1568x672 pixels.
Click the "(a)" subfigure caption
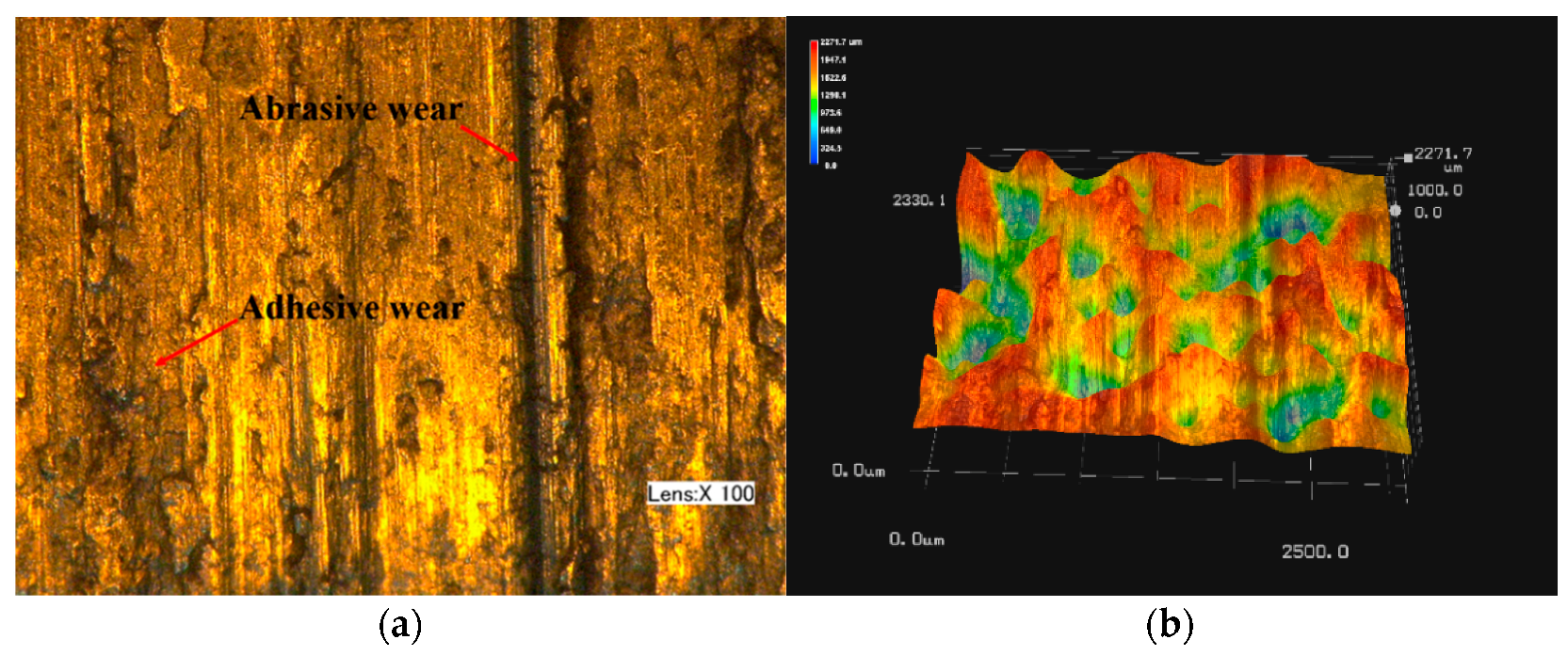pos(400,625)
